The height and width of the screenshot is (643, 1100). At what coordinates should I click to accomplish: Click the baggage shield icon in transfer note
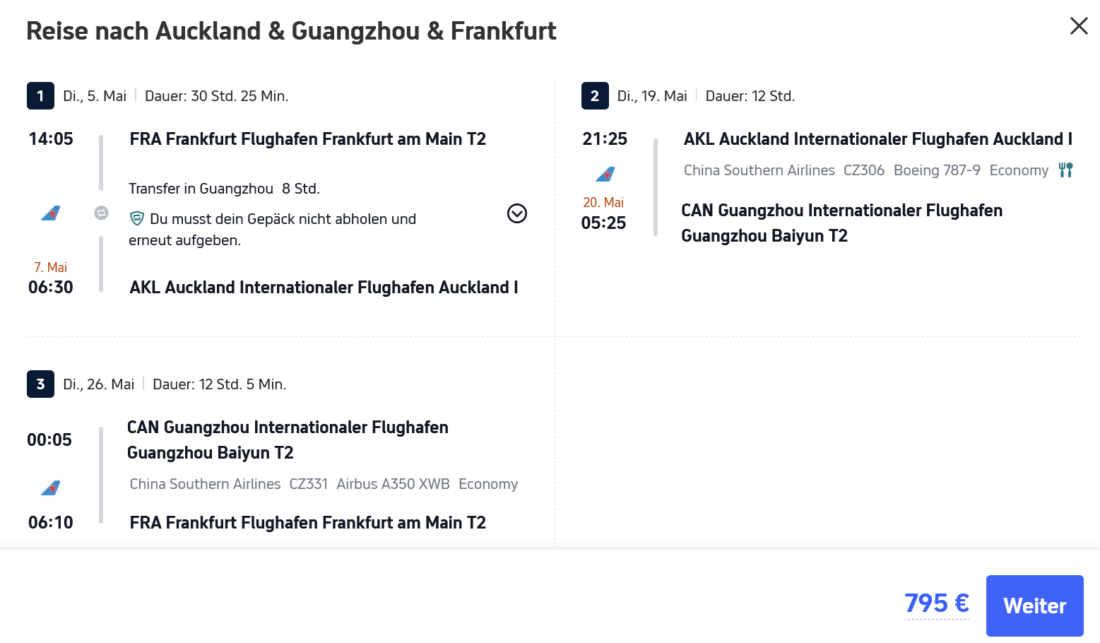point(137,218)
